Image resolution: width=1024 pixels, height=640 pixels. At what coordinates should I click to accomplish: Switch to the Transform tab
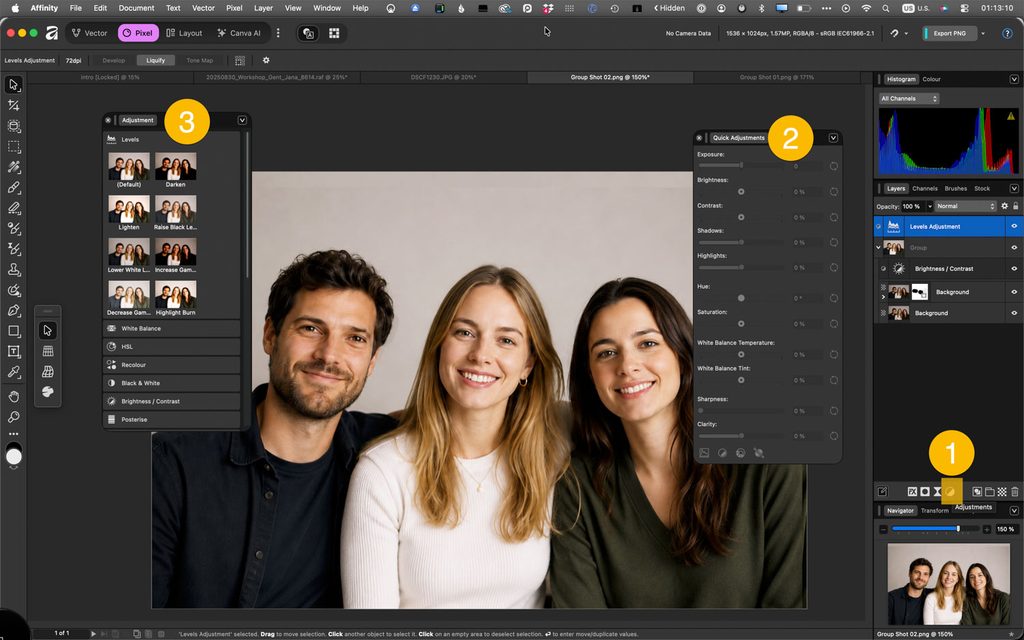(x=935, y=511)
